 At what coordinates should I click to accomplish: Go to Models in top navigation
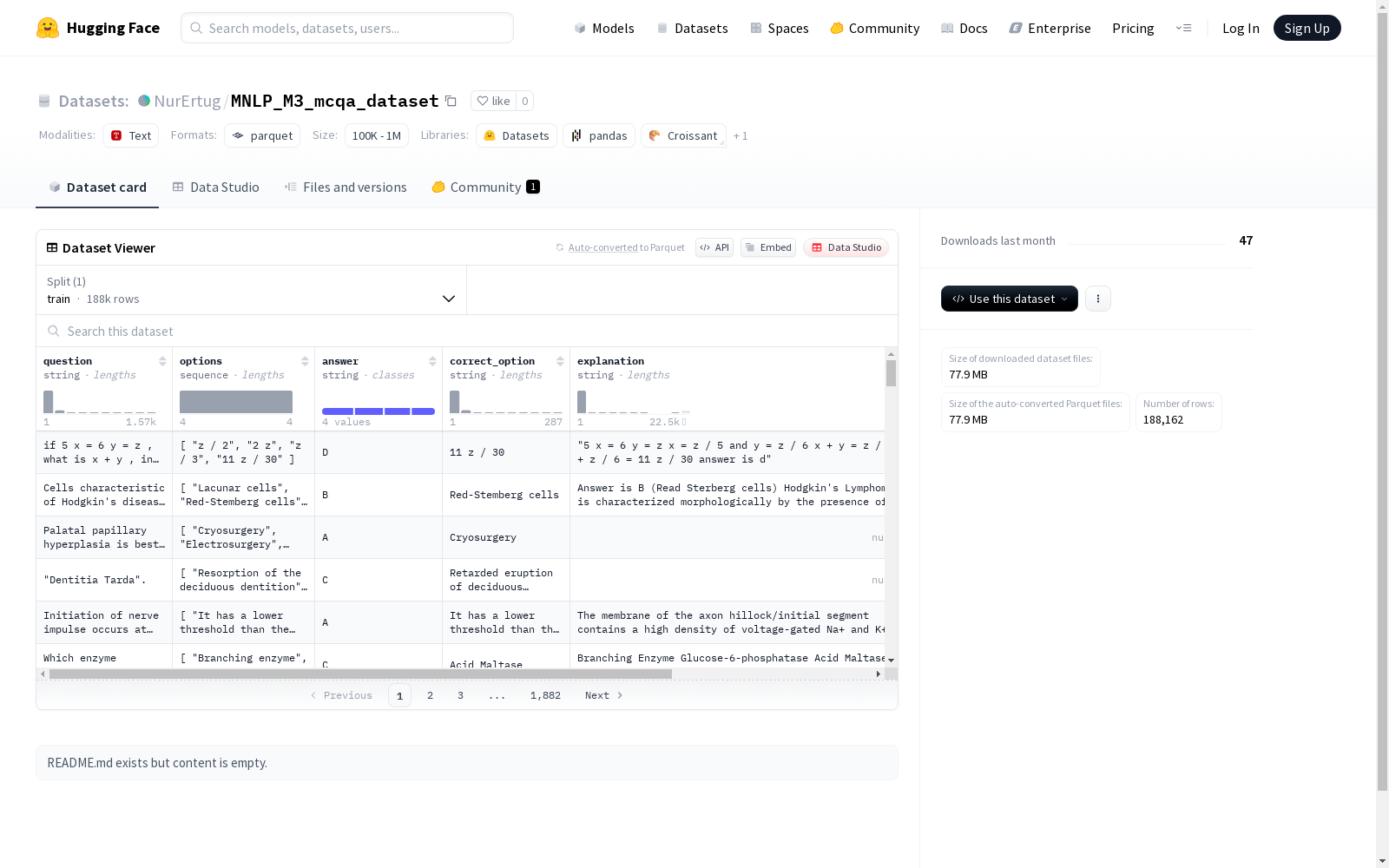604,28
